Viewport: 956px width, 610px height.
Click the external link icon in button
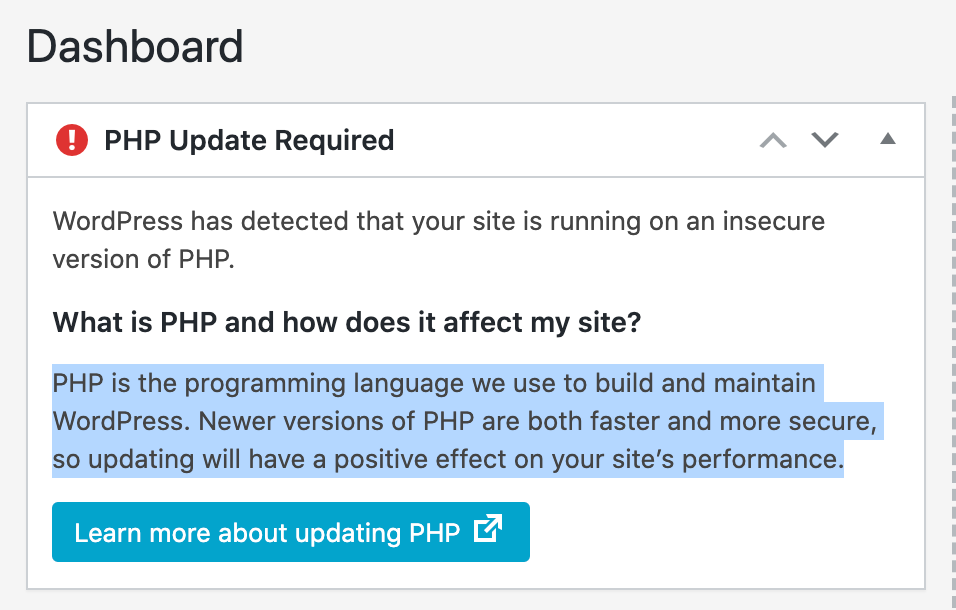coord(487,530)
